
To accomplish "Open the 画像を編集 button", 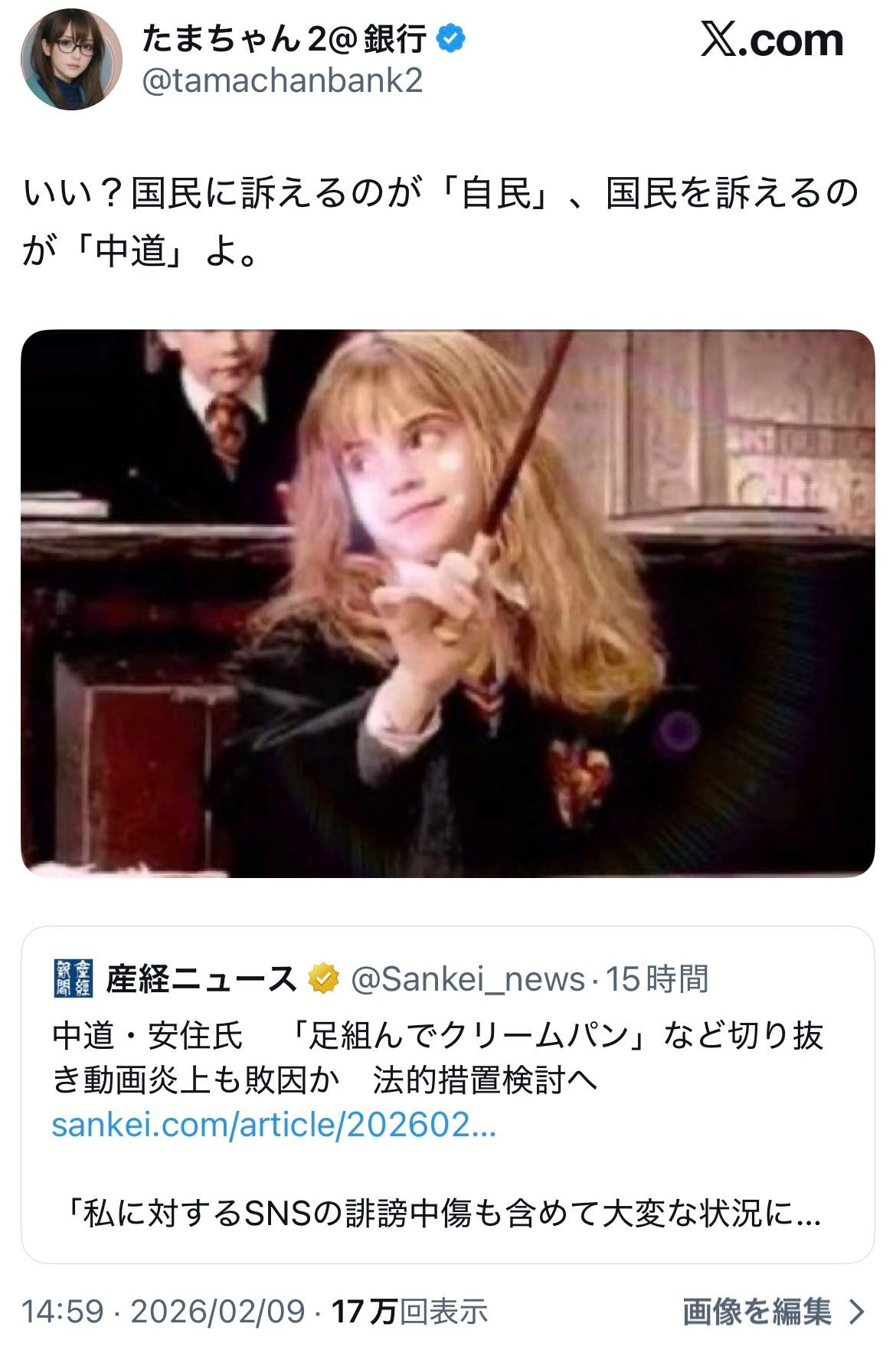I will tap(773, 1312).
